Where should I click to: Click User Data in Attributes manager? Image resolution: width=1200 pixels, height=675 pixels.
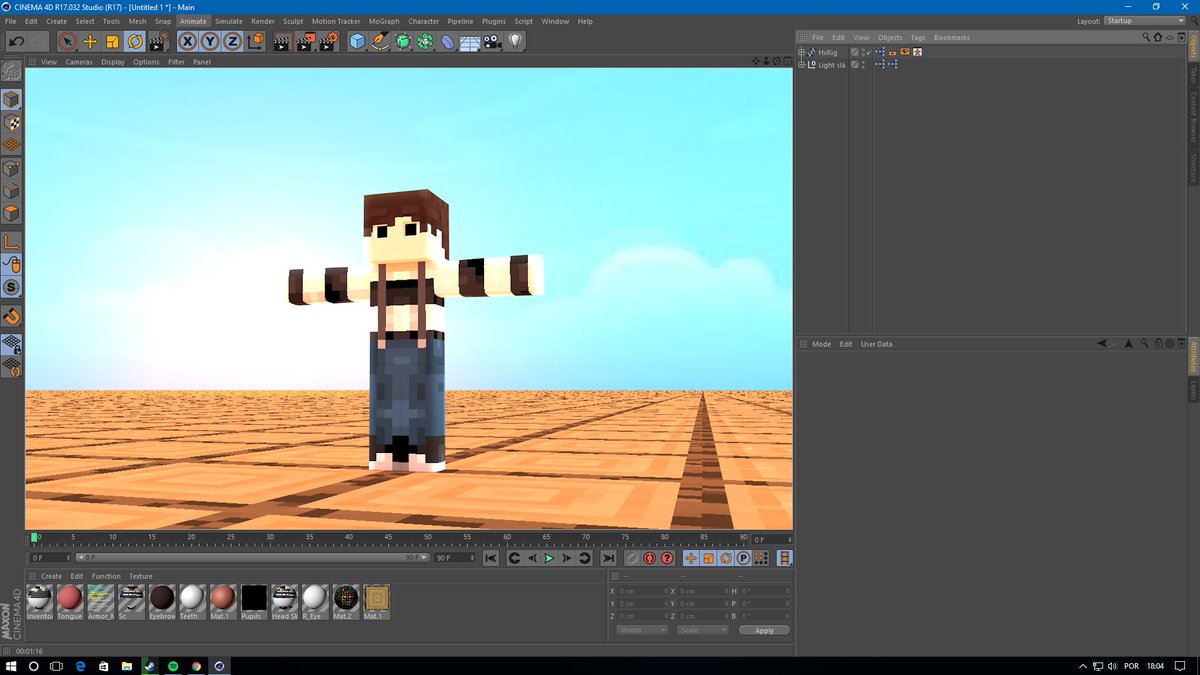point(877,344)
